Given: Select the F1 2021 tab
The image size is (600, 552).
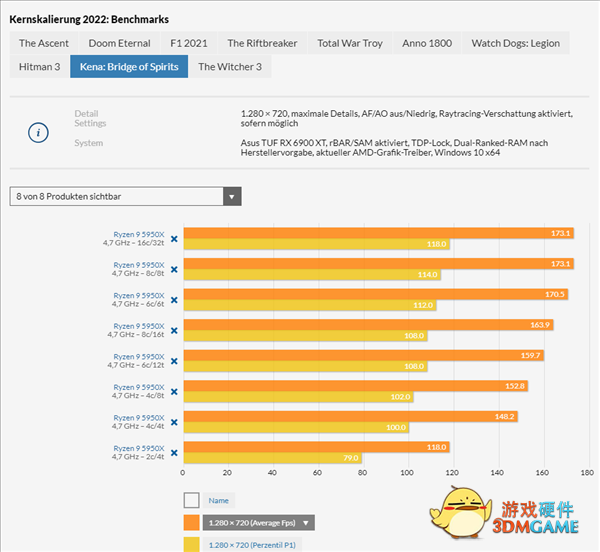Looking at the screenshot, I should tap(189, 43).
